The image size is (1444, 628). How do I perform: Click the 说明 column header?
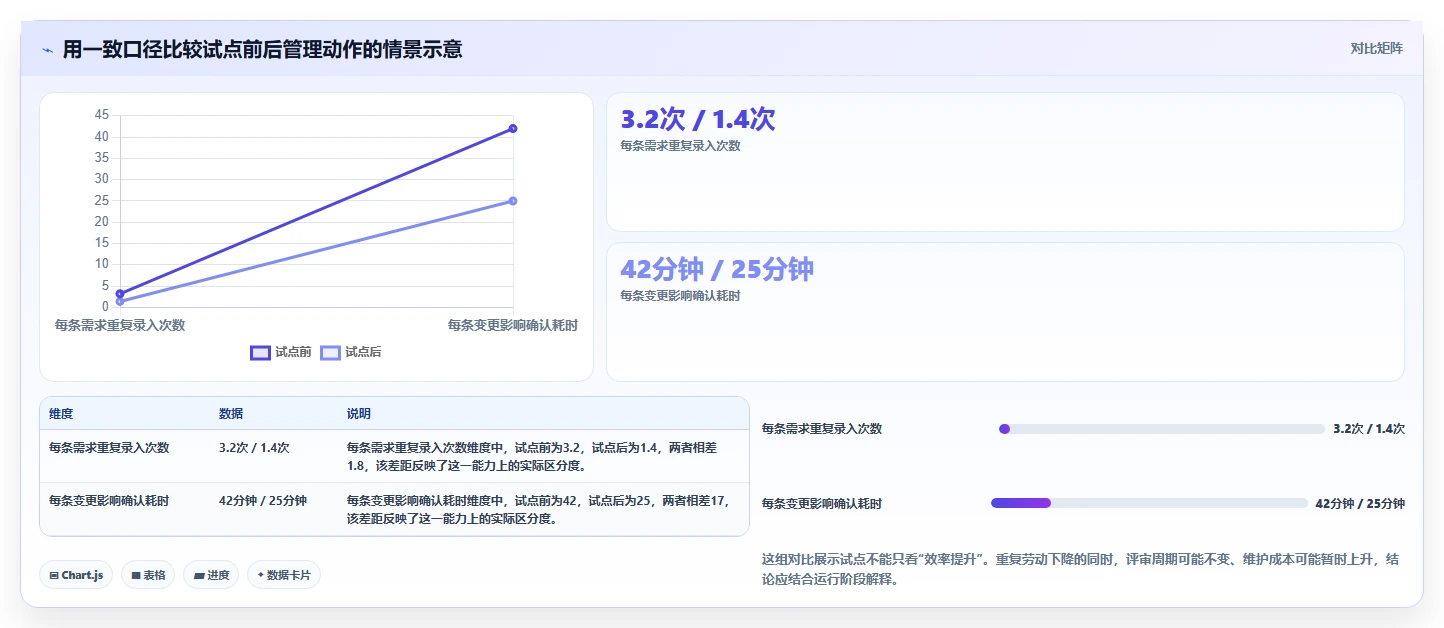[x=359, y=414]
